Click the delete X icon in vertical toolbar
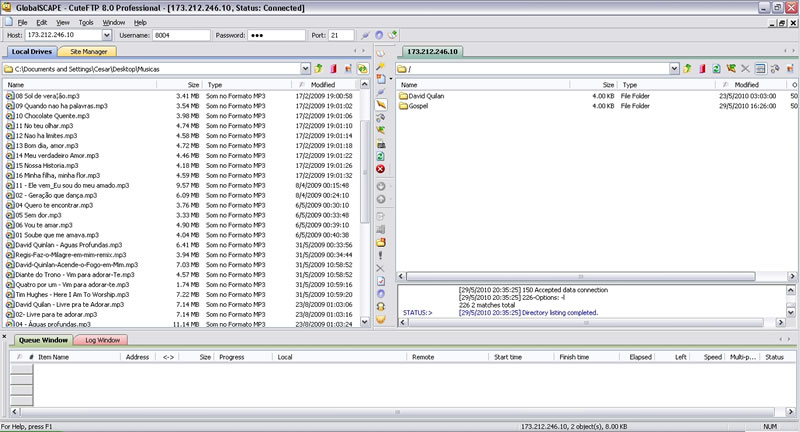 coord(380,268)
